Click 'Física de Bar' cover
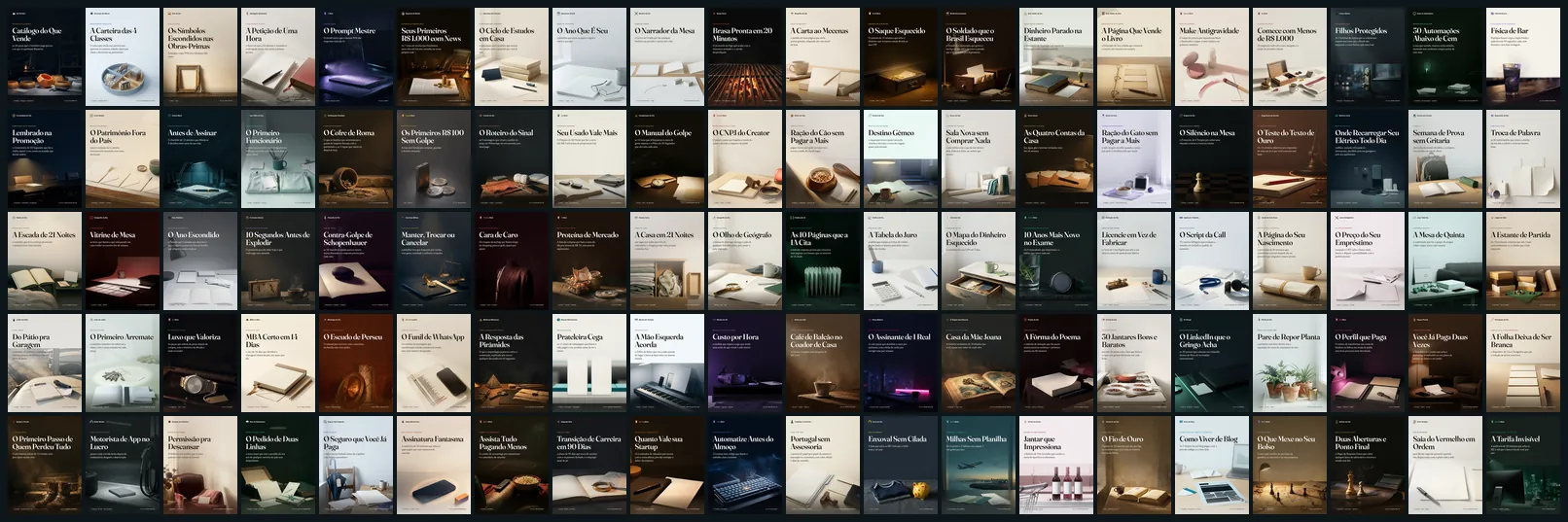Image resolution: width=1568 pixels, height=522 pixels. [x=1522, y=57]
